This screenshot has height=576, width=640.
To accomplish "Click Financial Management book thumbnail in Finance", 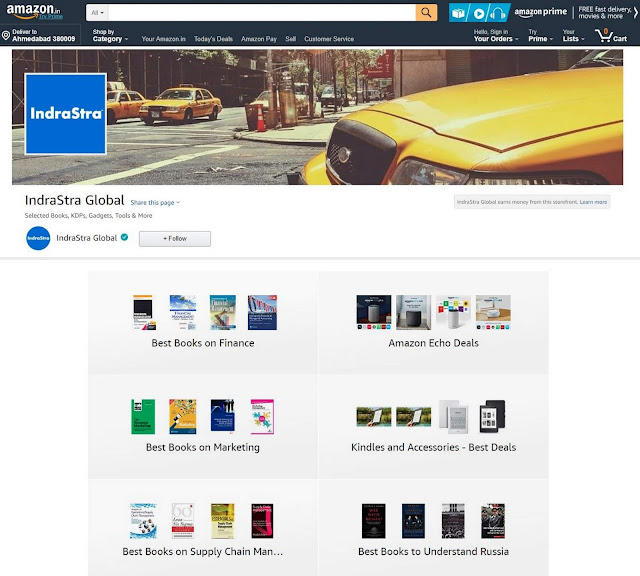I will coord(183,312).
